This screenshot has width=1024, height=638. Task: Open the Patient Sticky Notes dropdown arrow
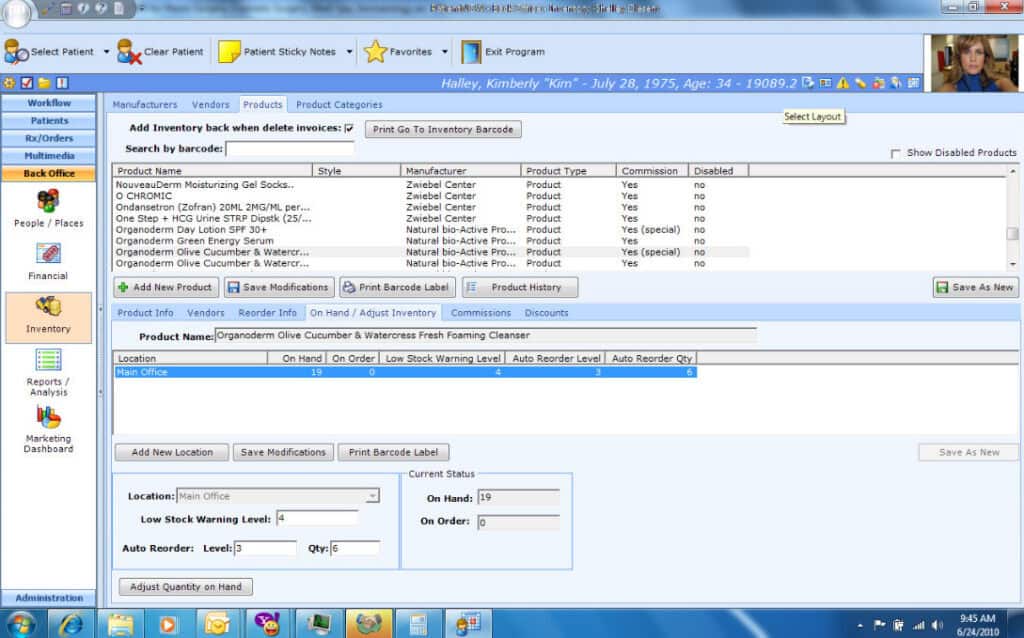point(349,52)
